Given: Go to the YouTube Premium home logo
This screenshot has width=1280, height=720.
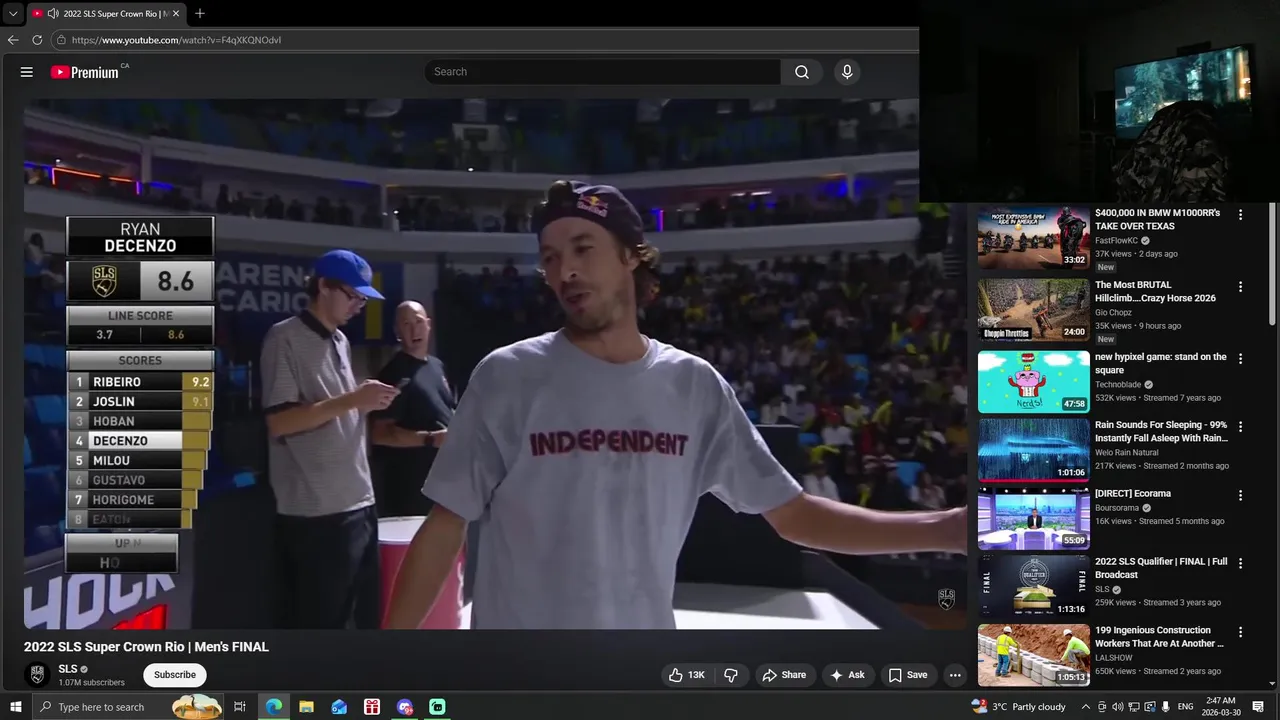Looking at the screenshot, I should [85, 72].
